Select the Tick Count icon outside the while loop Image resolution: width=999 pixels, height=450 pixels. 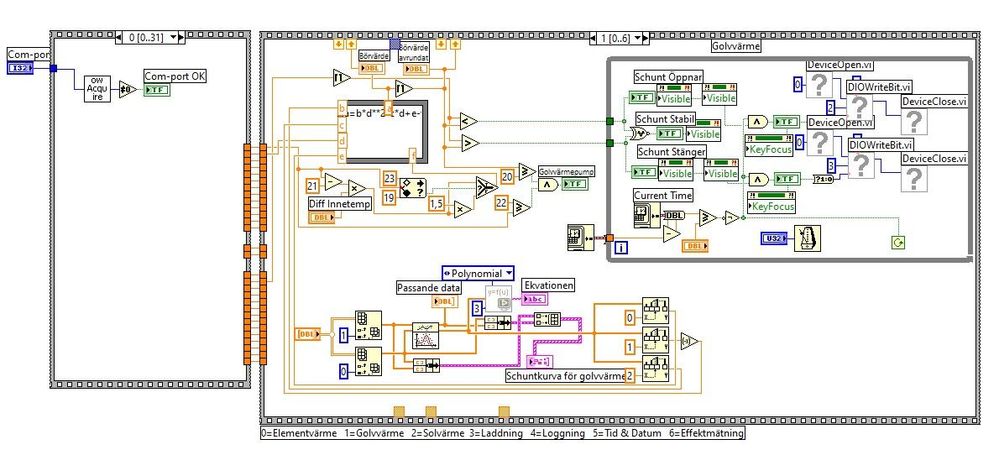click(x=580, y=238)
